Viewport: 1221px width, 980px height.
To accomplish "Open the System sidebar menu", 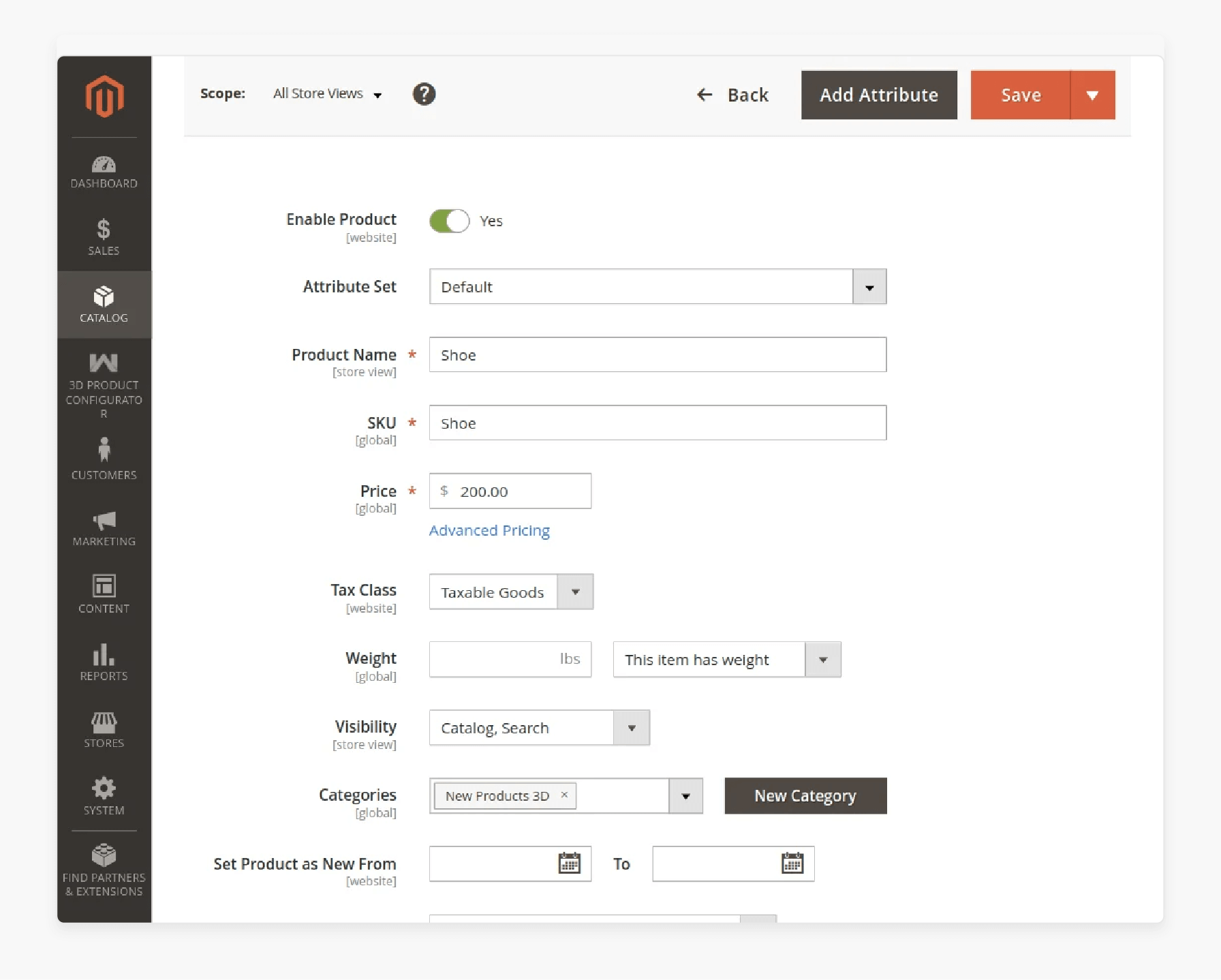I will (x=104, y=796).
